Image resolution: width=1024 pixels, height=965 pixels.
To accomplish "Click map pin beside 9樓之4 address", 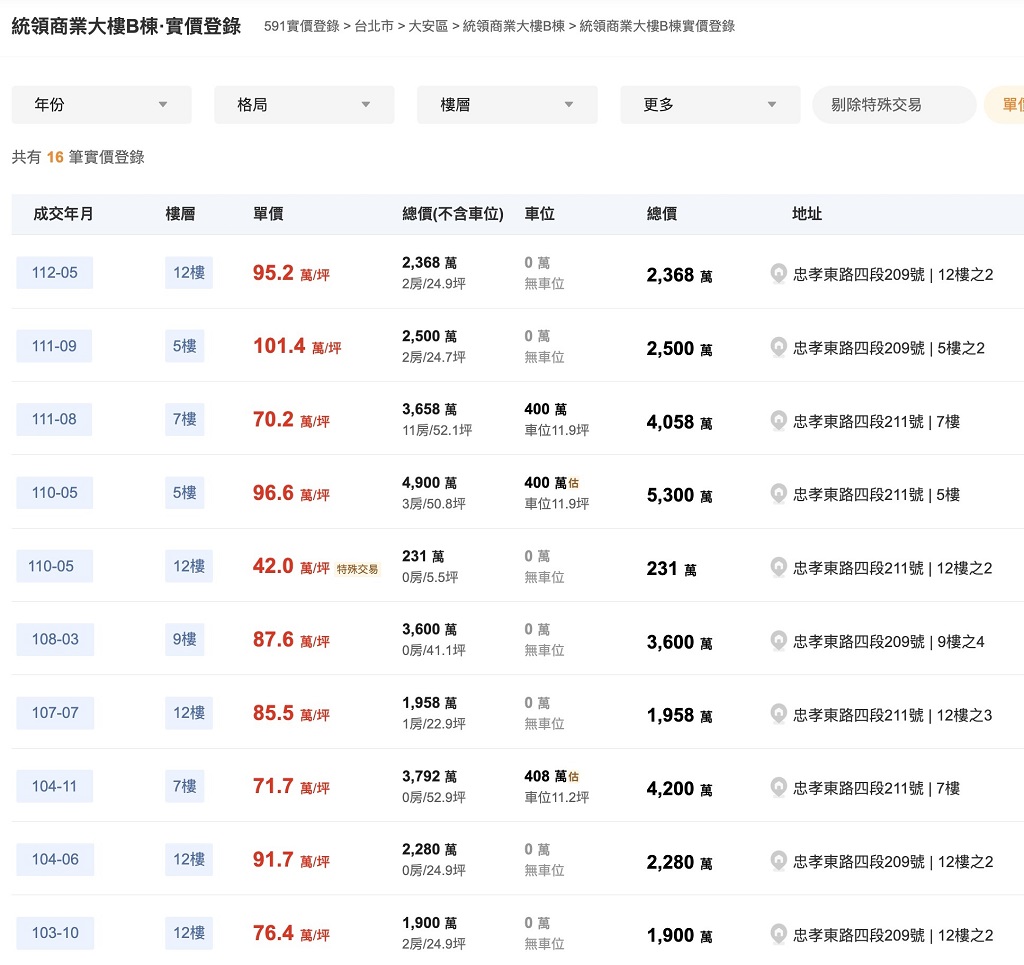I will point(778,641).
